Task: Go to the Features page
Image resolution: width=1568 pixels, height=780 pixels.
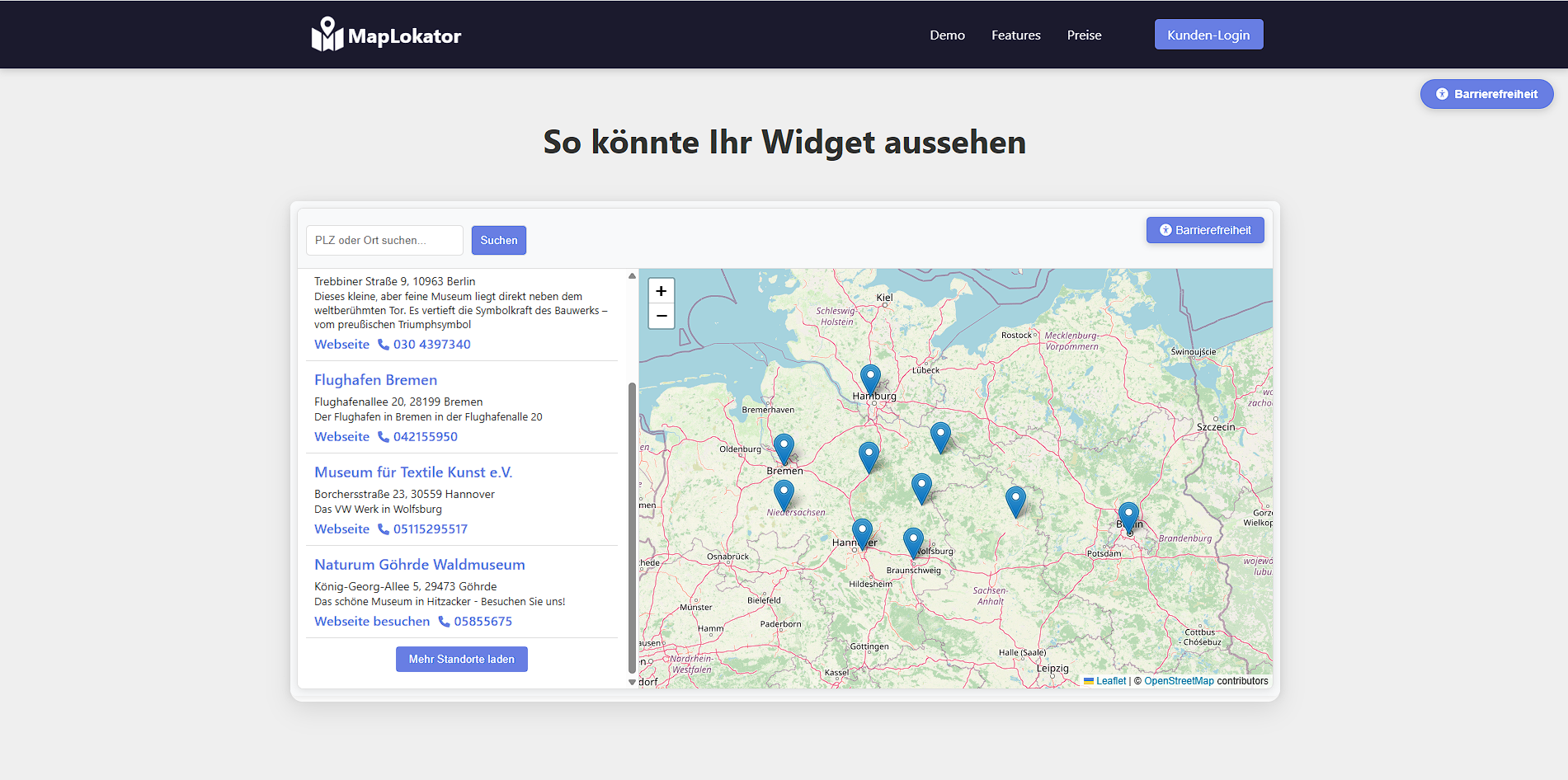Action: (1015, 35)
